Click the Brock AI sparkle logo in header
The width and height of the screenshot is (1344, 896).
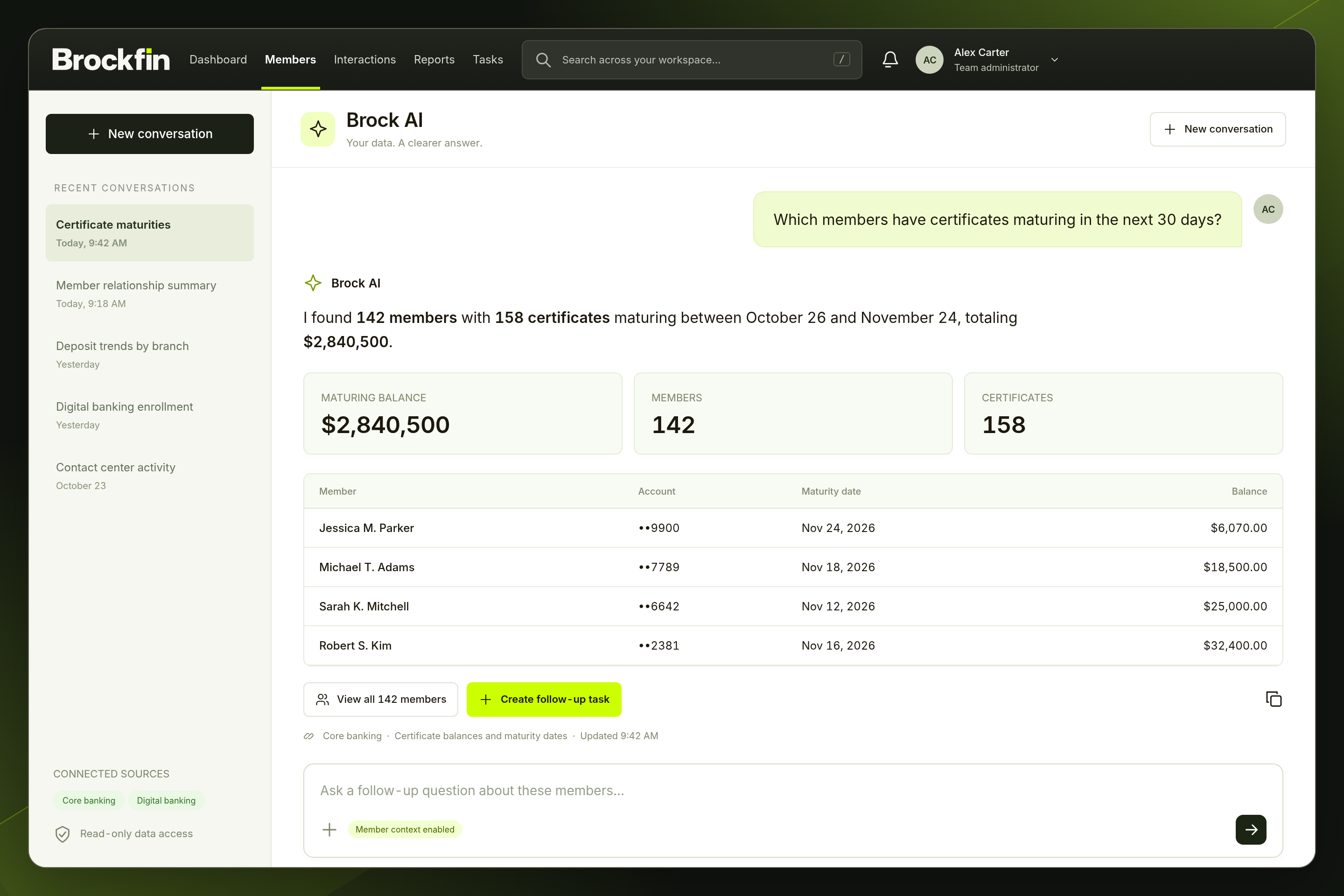318,129
